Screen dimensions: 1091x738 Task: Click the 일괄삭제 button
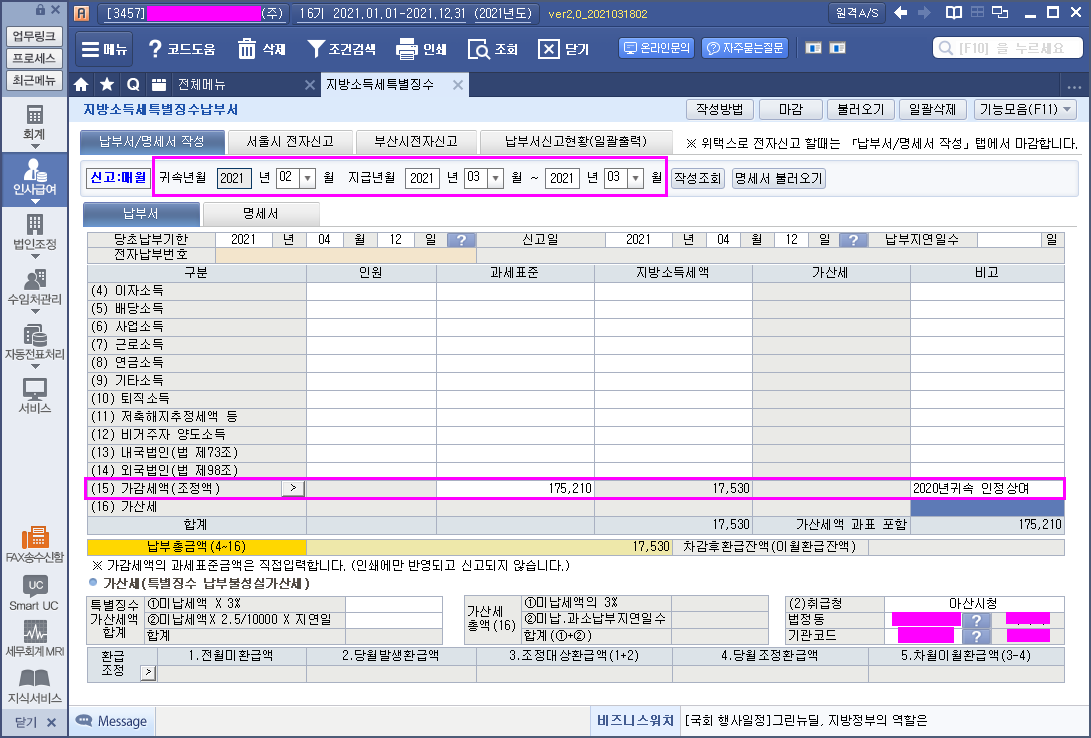pos(932,109)
